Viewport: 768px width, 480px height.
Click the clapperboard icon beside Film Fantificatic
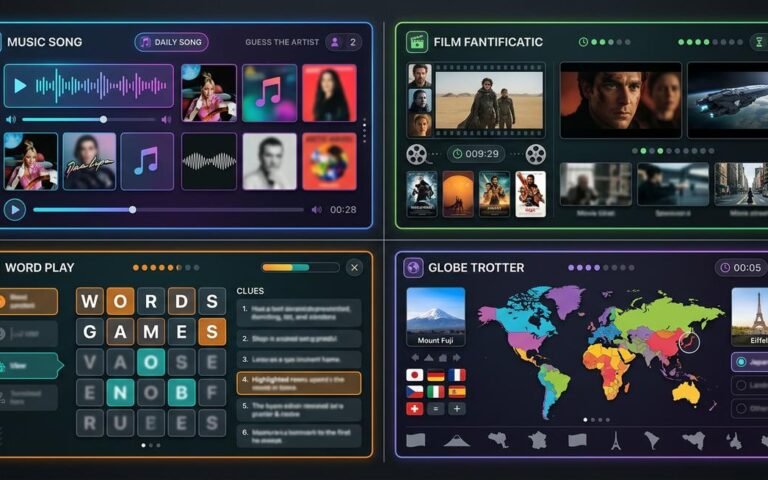point(417,42)
